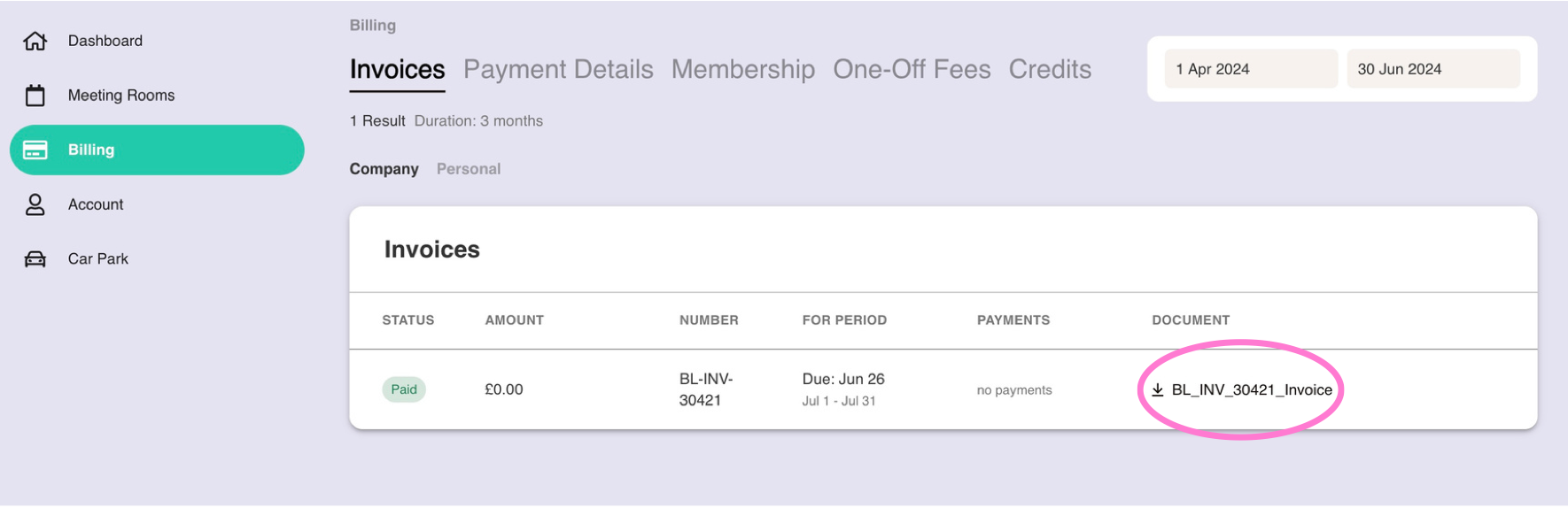Go to the One-Off Fees tab

pos(912,69)
